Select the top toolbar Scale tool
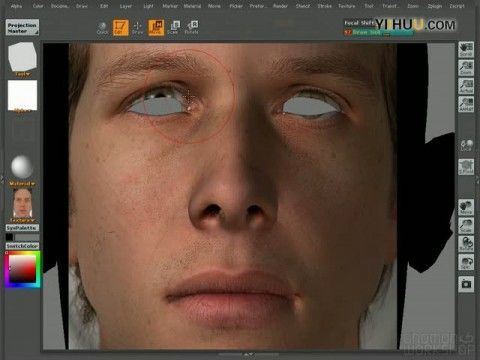The height and width of the screenshot is (360, 480). pyautogui.click(x=174, y=28)
